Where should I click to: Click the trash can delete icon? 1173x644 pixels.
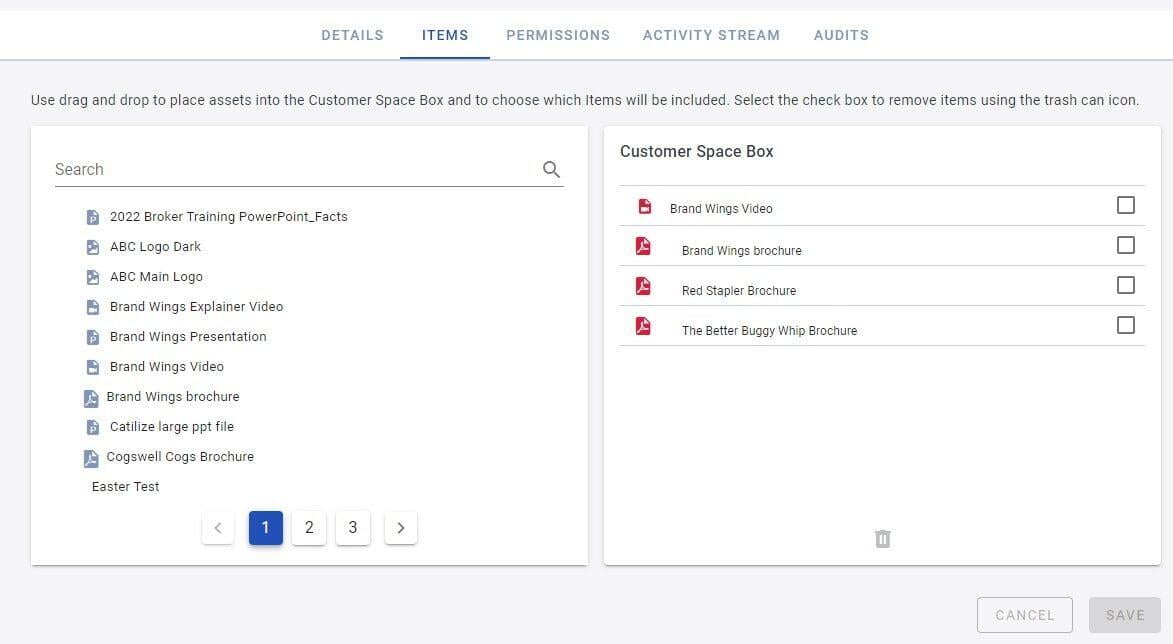point(882,539)
